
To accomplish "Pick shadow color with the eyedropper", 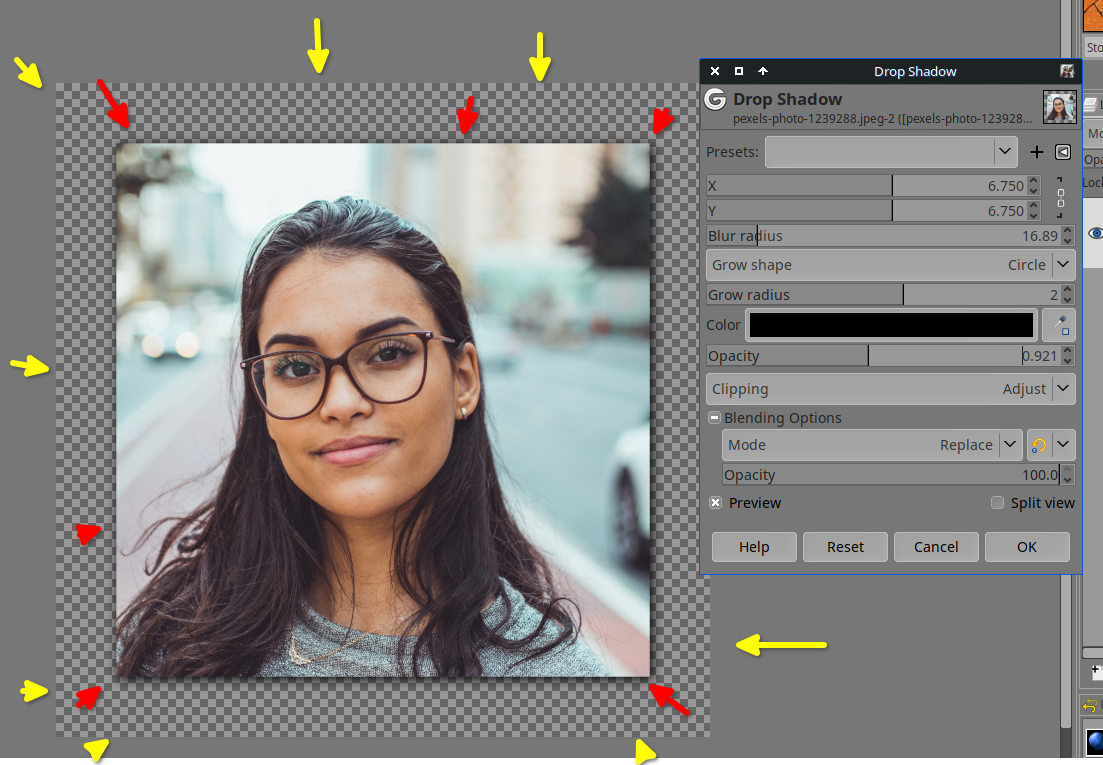I will point(1060,326).
